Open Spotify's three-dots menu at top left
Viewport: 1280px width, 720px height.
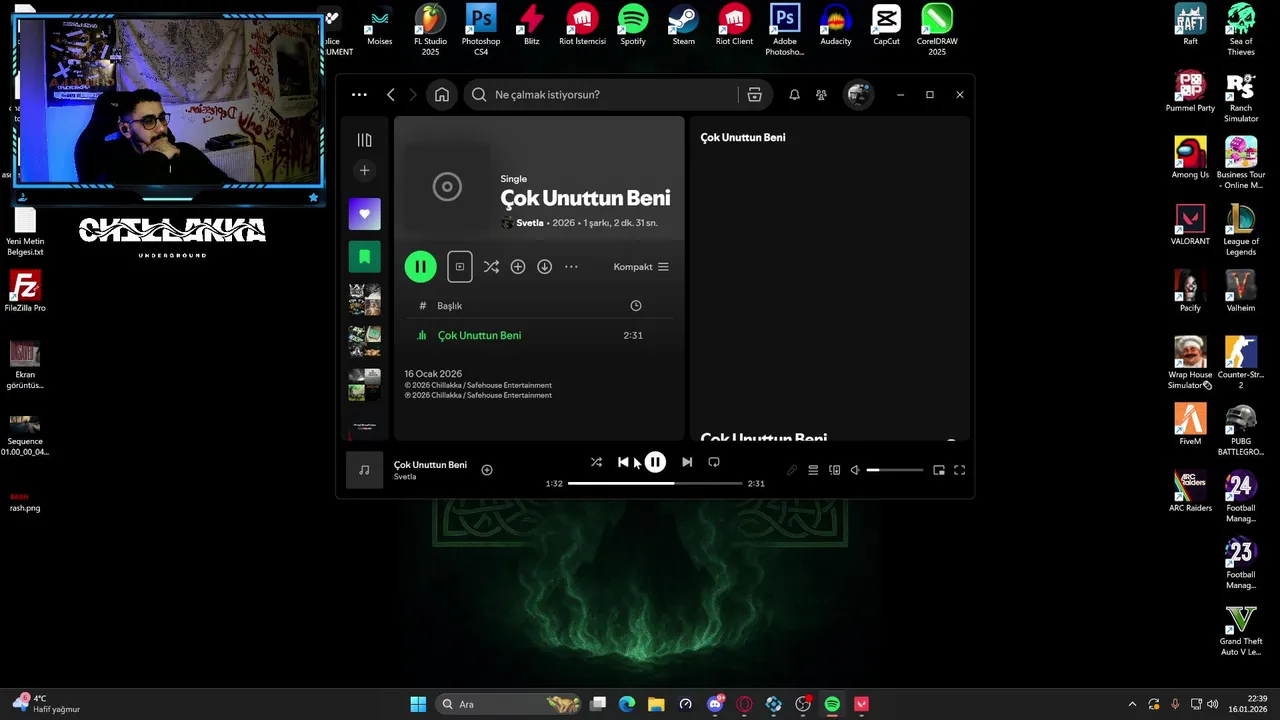click(359, 95)
